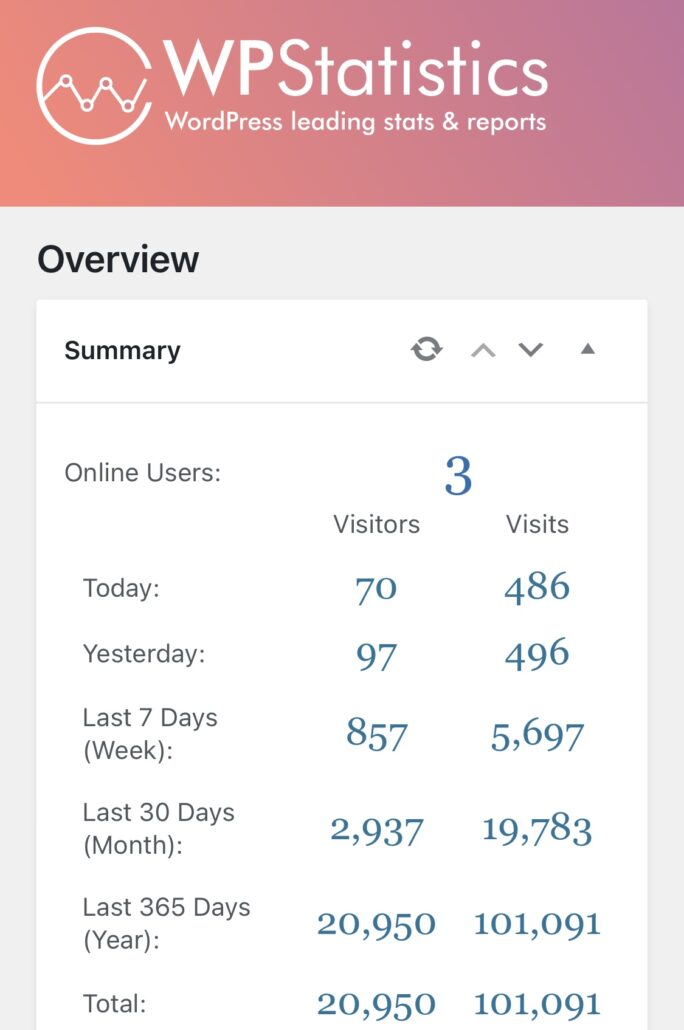Open the last 365 days visitors count

coord(376,924)
